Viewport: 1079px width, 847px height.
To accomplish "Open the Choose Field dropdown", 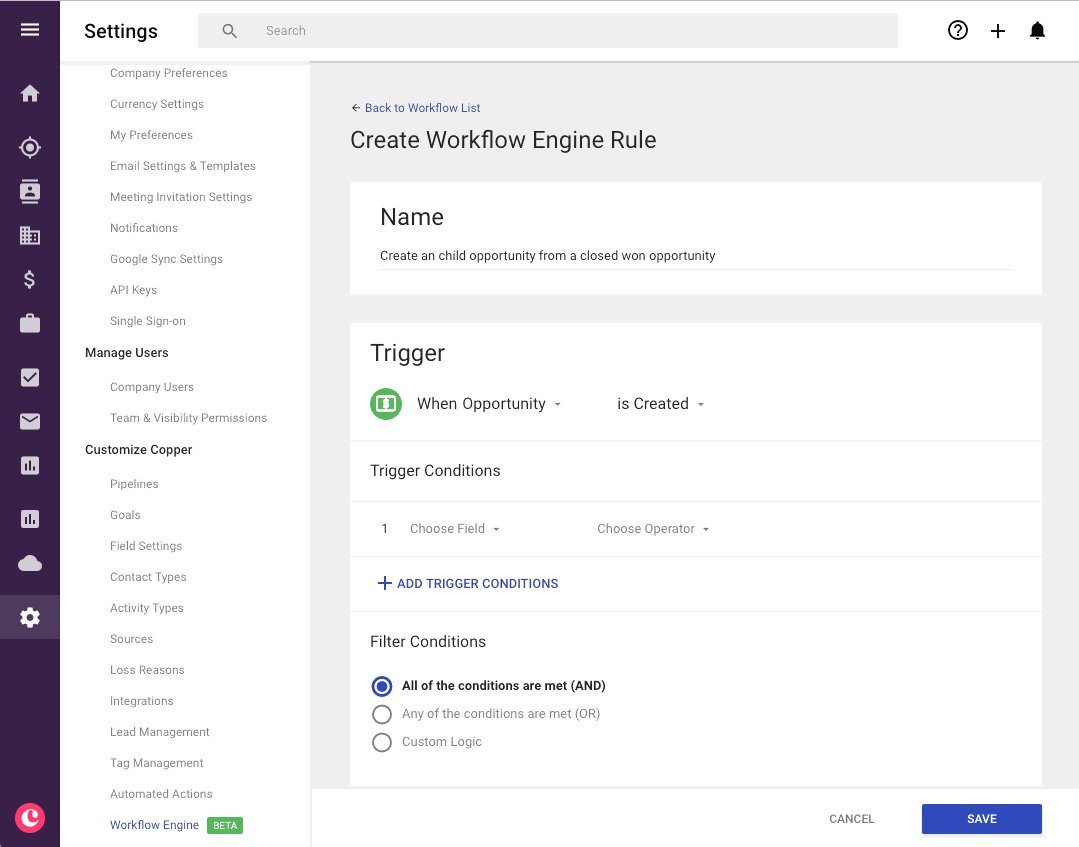I will click(455, 528).
